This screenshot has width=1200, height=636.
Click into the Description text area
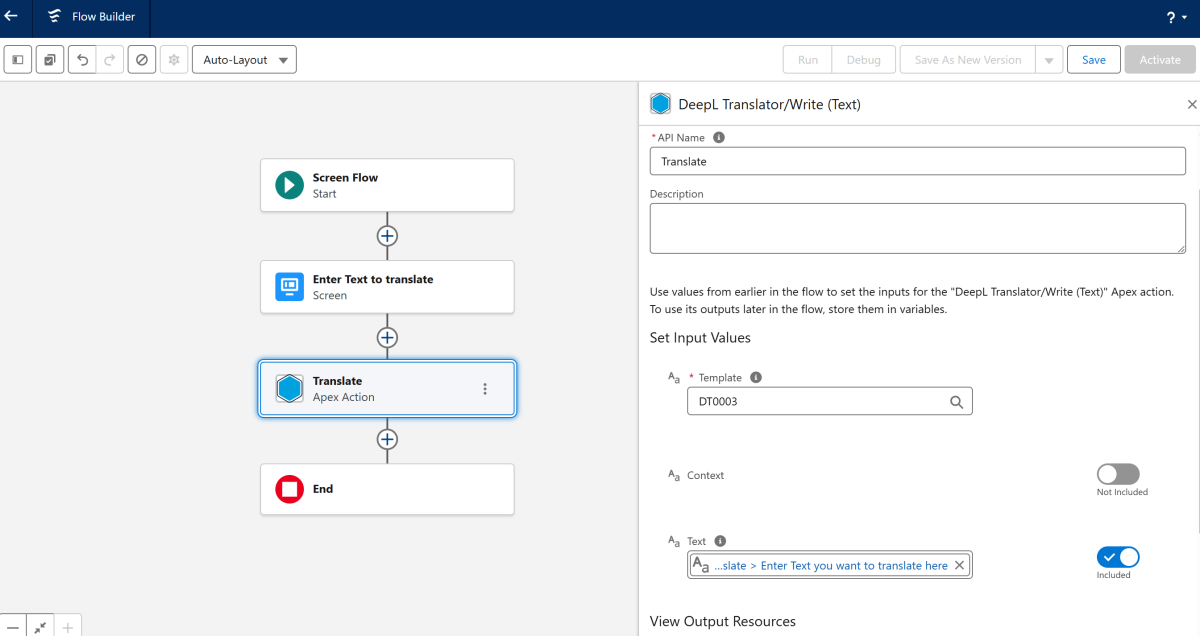coord(917,228)
